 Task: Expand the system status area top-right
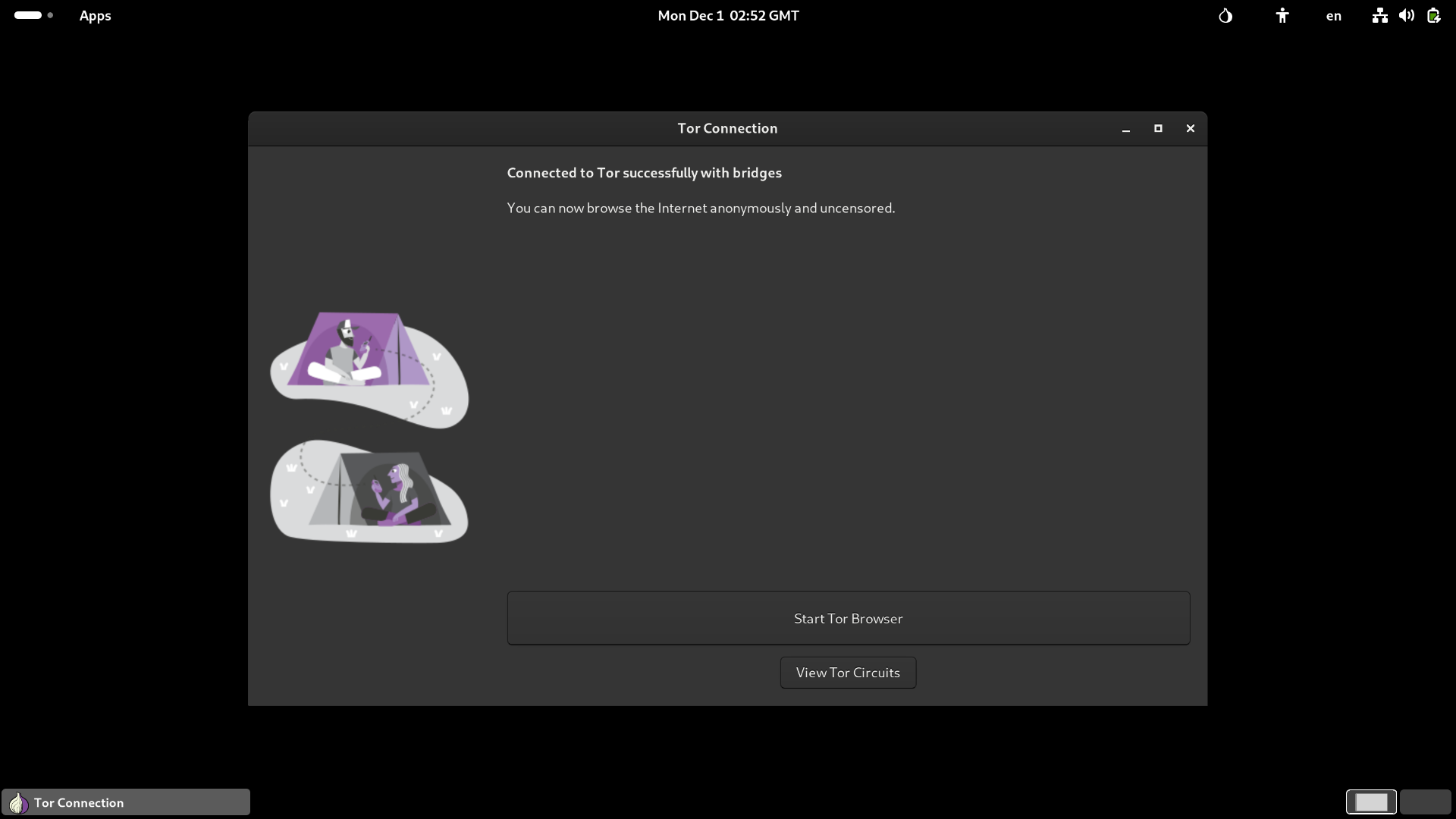click(x=1406, y=15)
